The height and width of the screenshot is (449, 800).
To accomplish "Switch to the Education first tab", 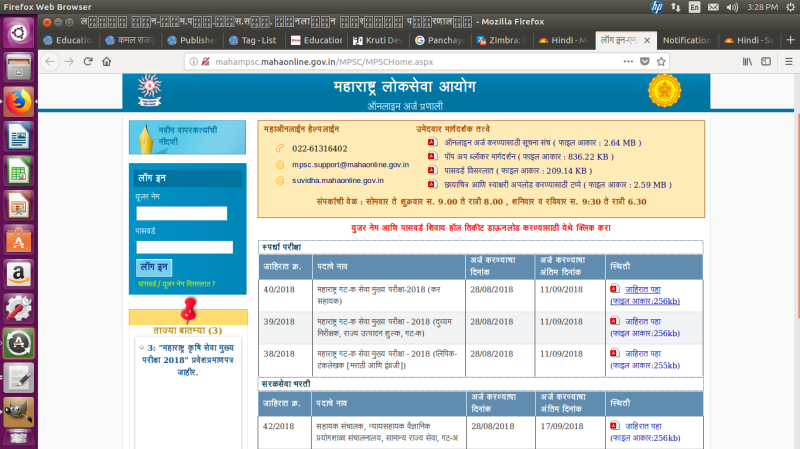I will (68, 40).
